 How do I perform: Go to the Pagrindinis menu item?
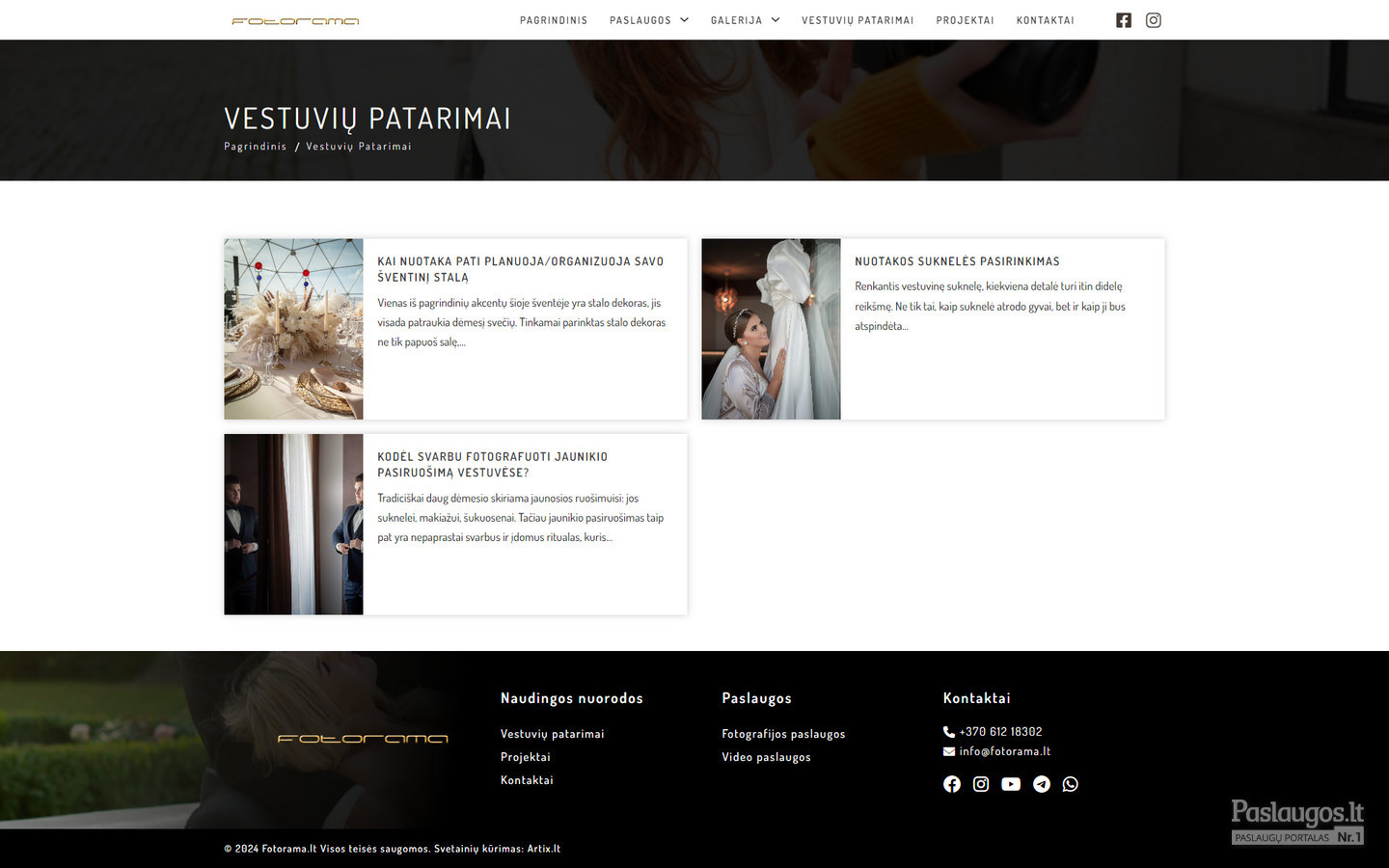[554, 20]
